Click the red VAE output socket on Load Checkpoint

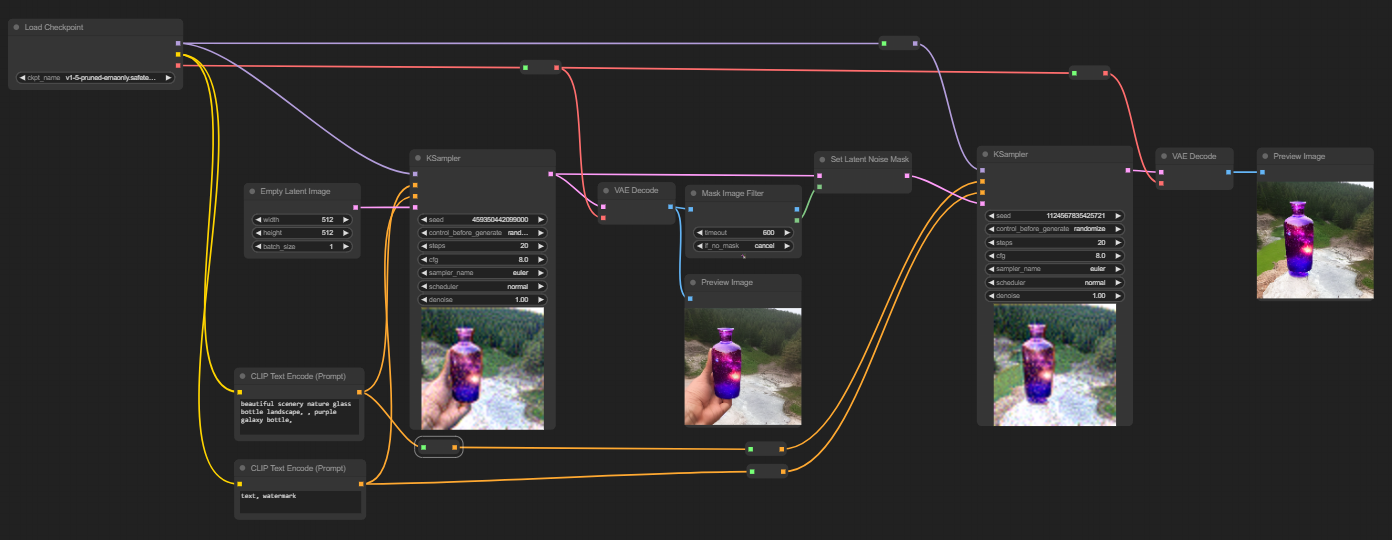coord(178,65)
